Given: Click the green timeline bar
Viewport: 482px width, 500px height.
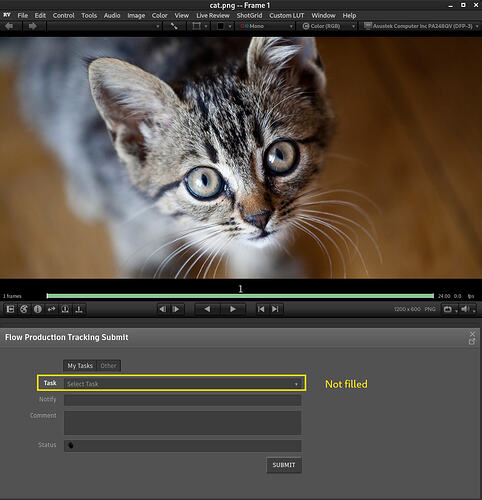Looking at the screenshot, I should coord(240,296).
